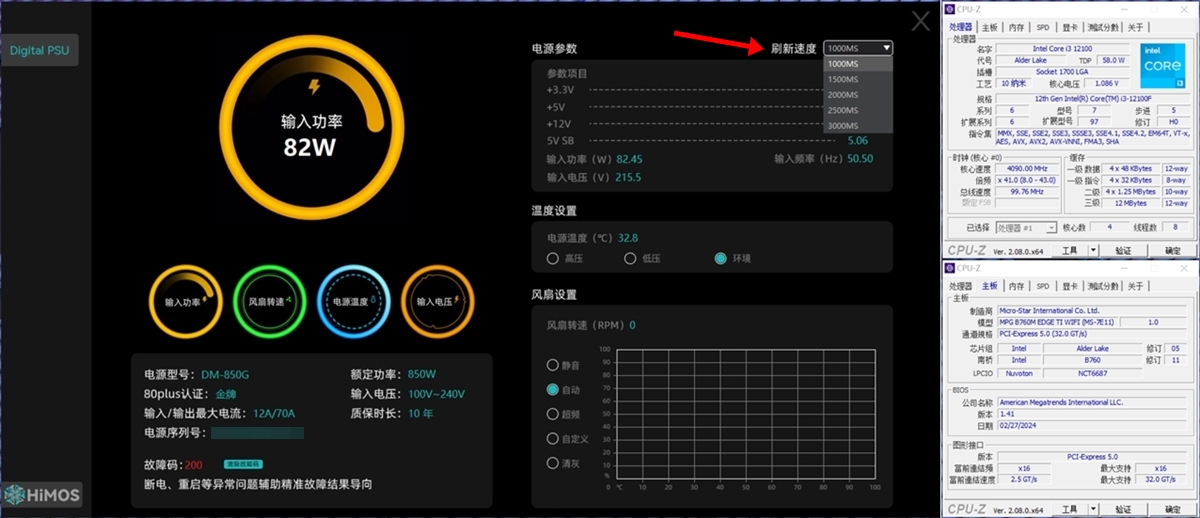Pick 2500MS in the refresh speed list
The image size is (1200, 518).
point(857,110)
